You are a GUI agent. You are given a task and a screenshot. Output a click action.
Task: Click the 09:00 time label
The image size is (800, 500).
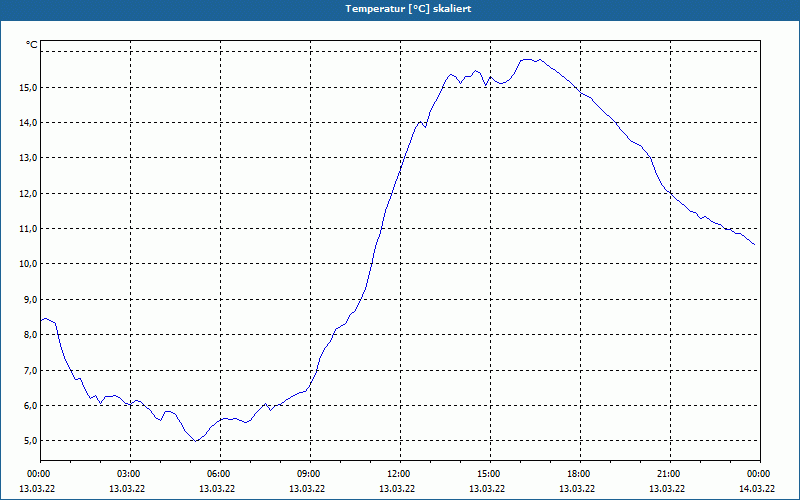pos(310,474)
